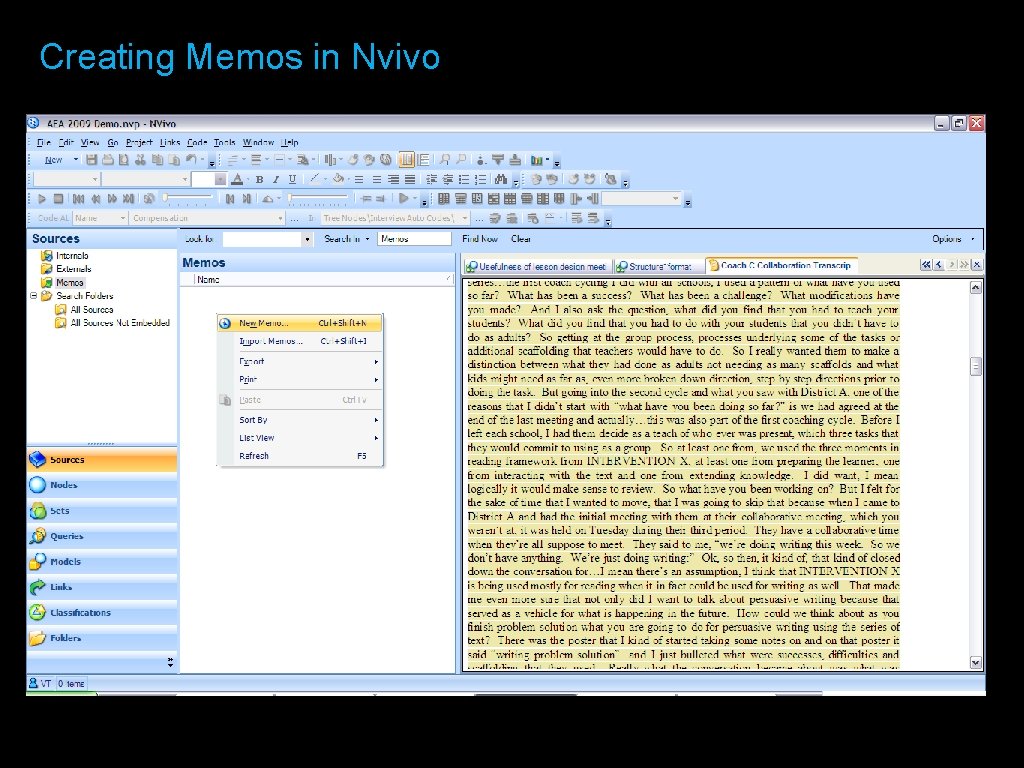Select the Externals folder in Sources
The image size is (1024, 768).
[66, 269]
